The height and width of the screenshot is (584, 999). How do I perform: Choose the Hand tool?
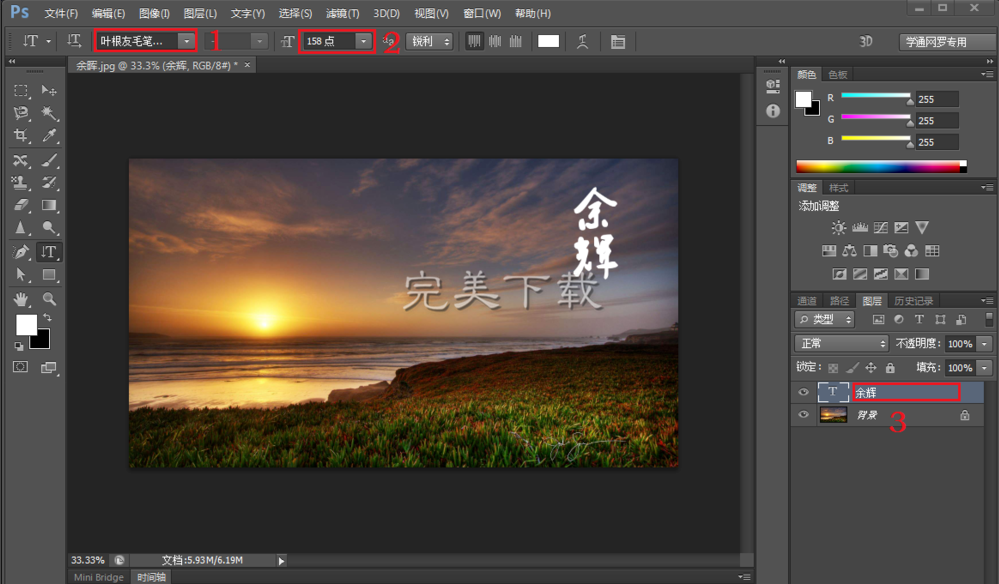[x=21, y=298]
